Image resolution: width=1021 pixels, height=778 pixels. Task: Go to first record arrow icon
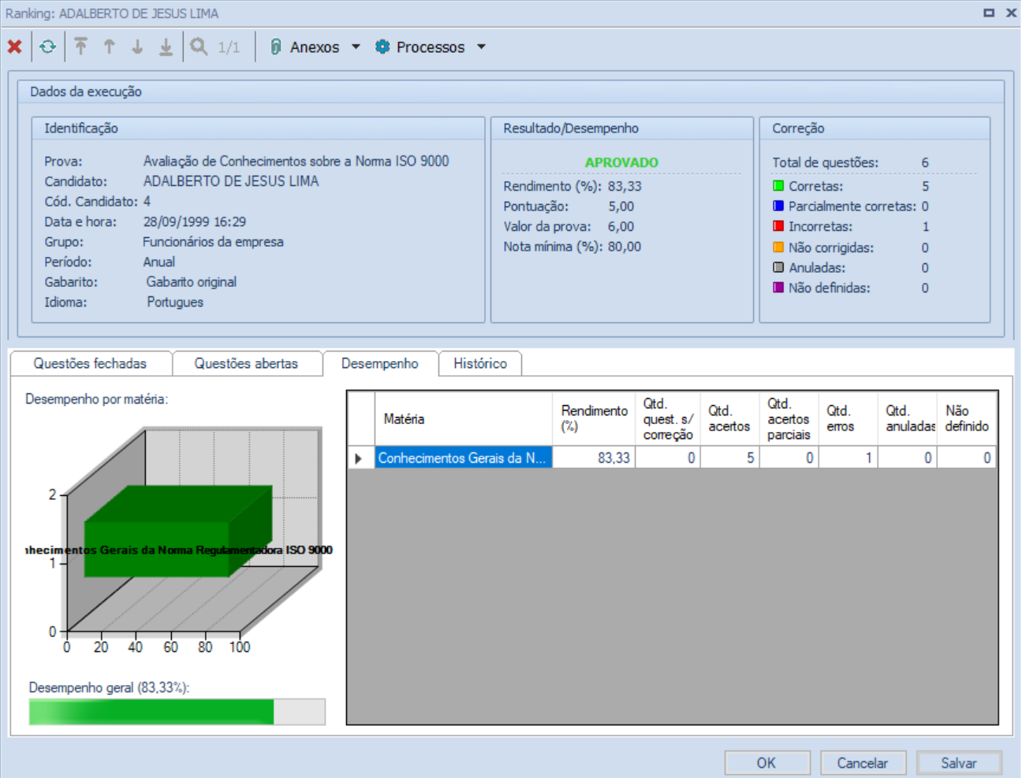pos(81,47)
